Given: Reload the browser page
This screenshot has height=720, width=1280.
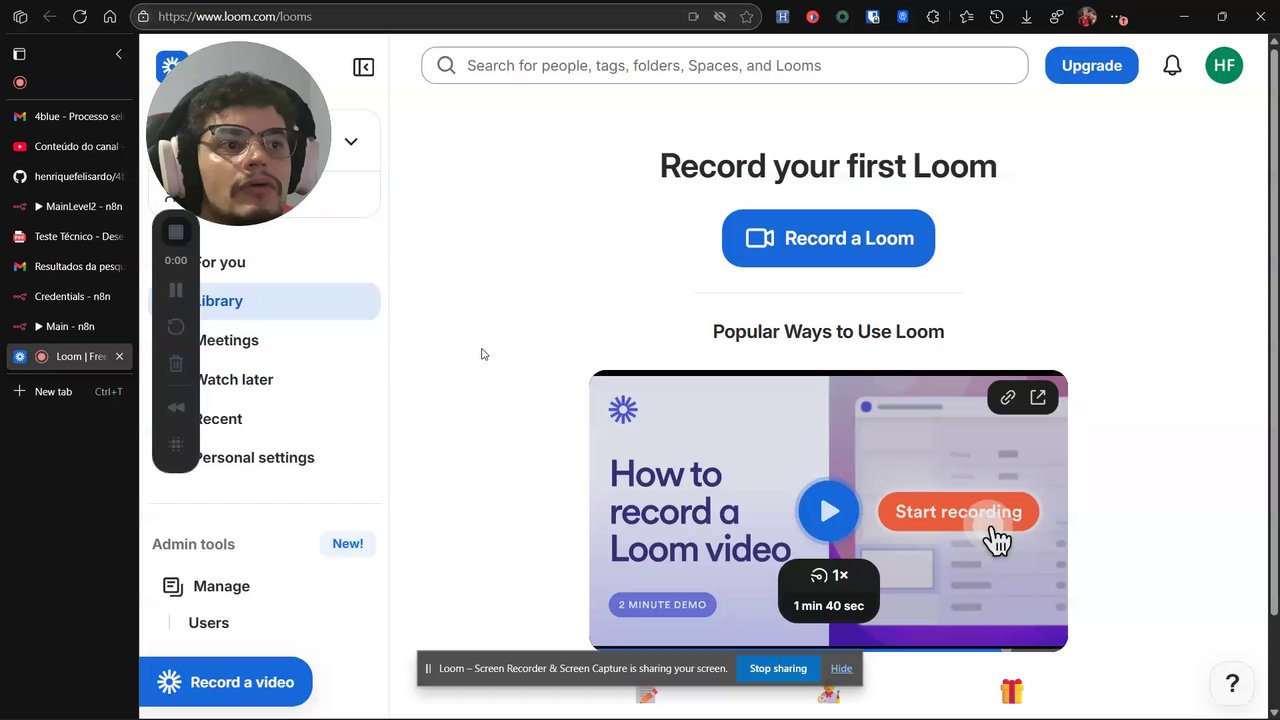Looking at the screenshot, I should click(x=80, y=17).
